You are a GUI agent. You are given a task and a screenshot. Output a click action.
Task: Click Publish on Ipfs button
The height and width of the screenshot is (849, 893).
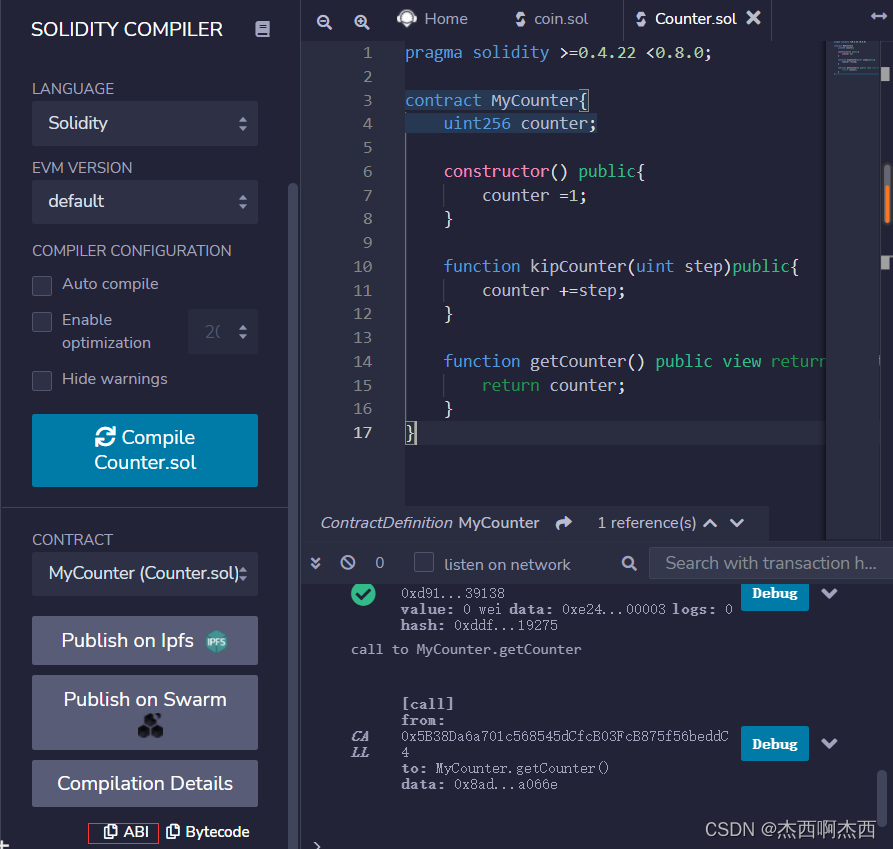(145, 641)
